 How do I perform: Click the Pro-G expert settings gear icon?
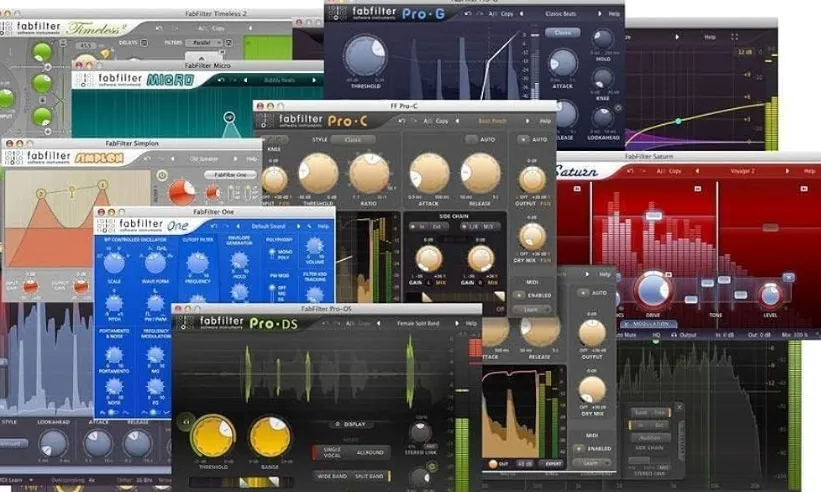618,108
